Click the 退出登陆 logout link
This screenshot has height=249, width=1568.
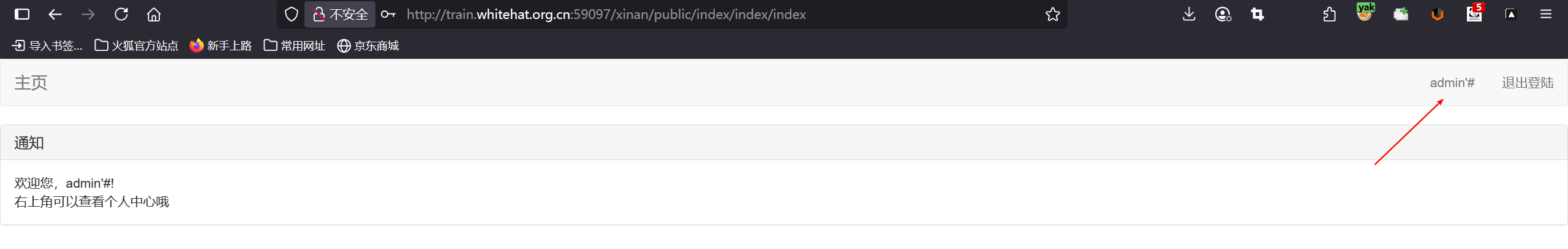click(1528, 83)
